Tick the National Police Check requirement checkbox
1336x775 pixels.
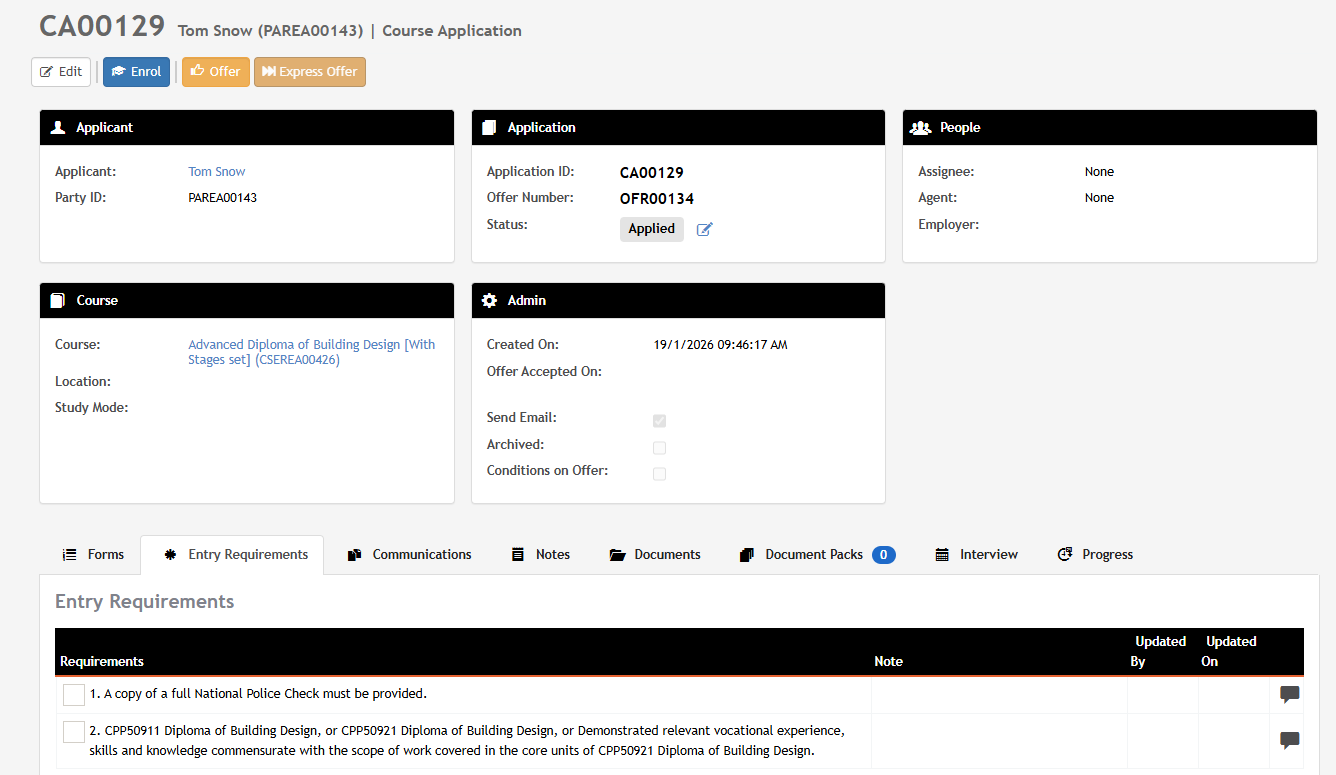click(74, 695)
